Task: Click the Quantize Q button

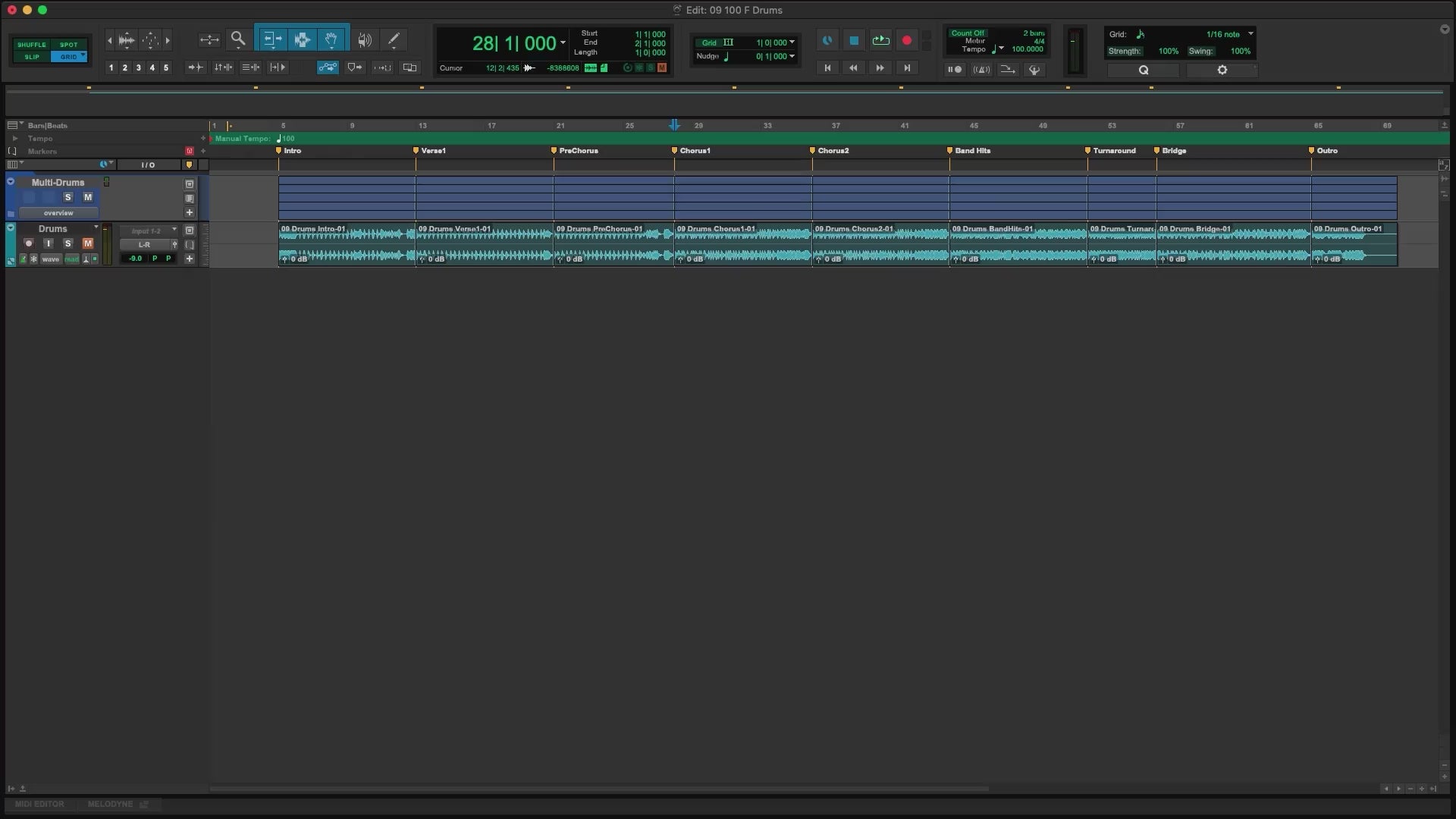Action: coord(1144,70)
